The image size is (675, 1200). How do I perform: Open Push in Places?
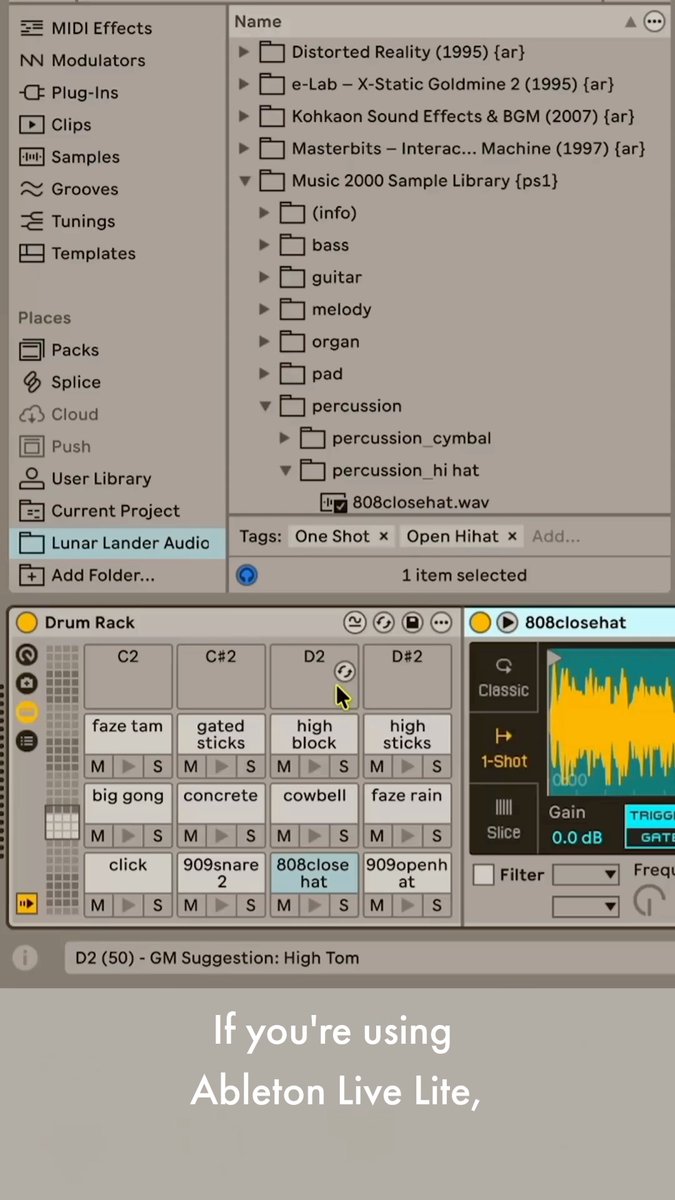point(56,446)
